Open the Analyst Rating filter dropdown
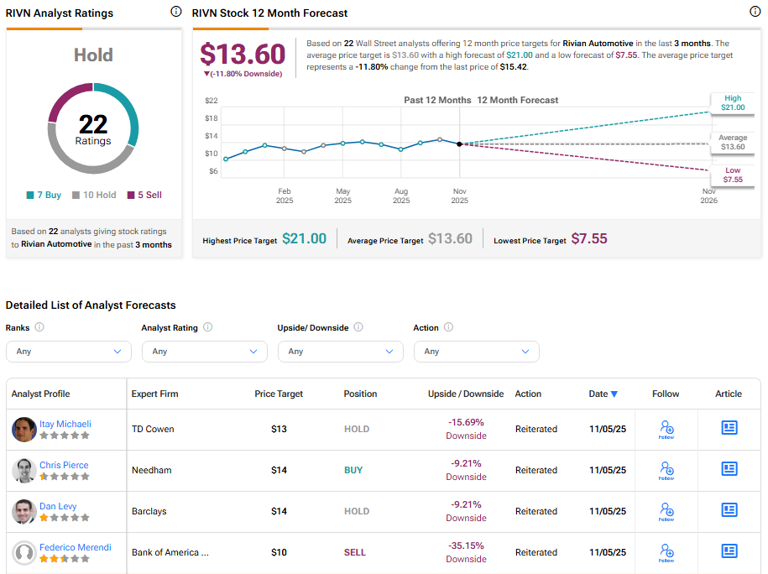Viewport: 768px width, 574px height. 204,351
